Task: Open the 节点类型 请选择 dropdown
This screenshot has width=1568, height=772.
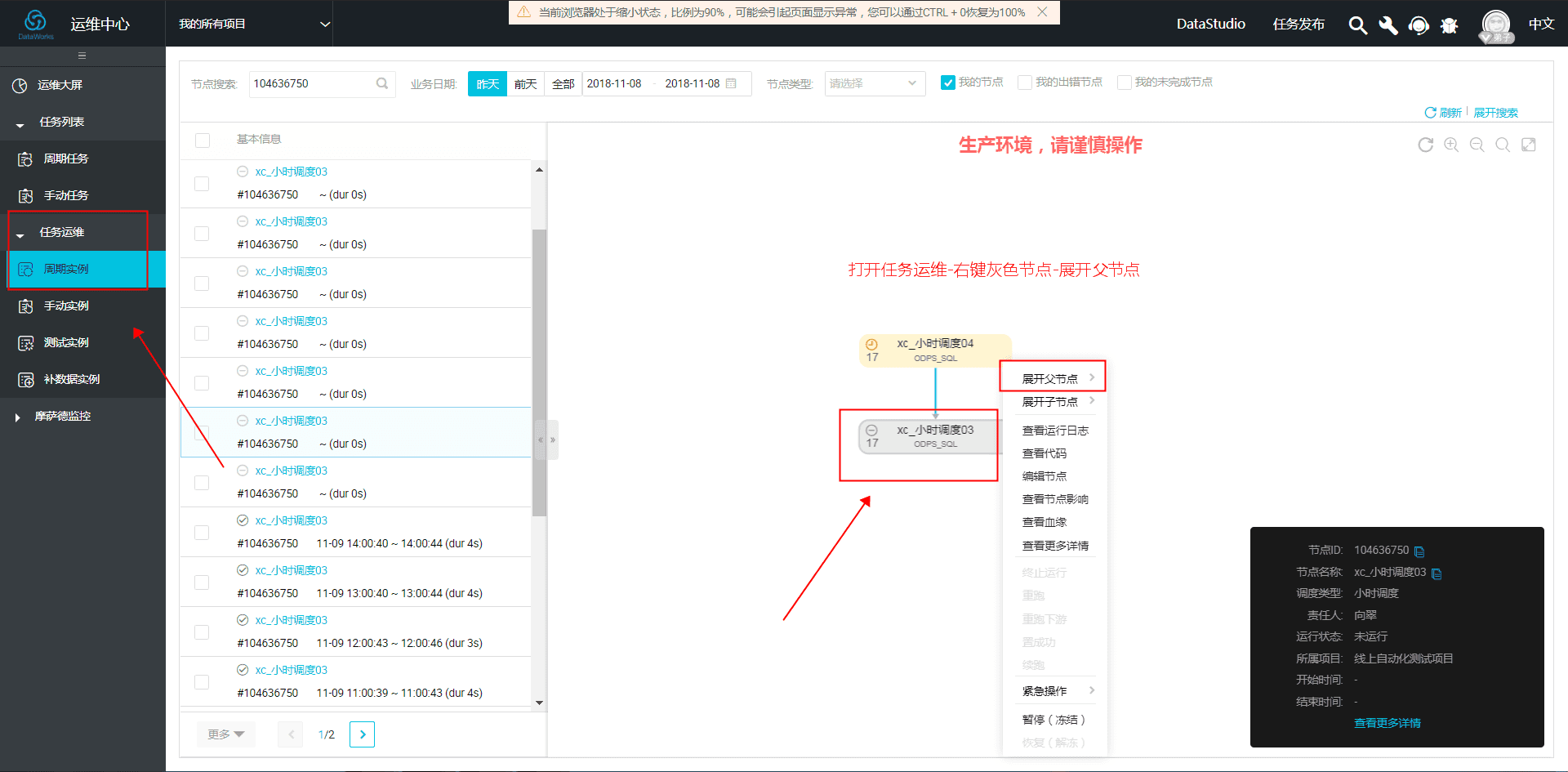Action: coord(875,83)
